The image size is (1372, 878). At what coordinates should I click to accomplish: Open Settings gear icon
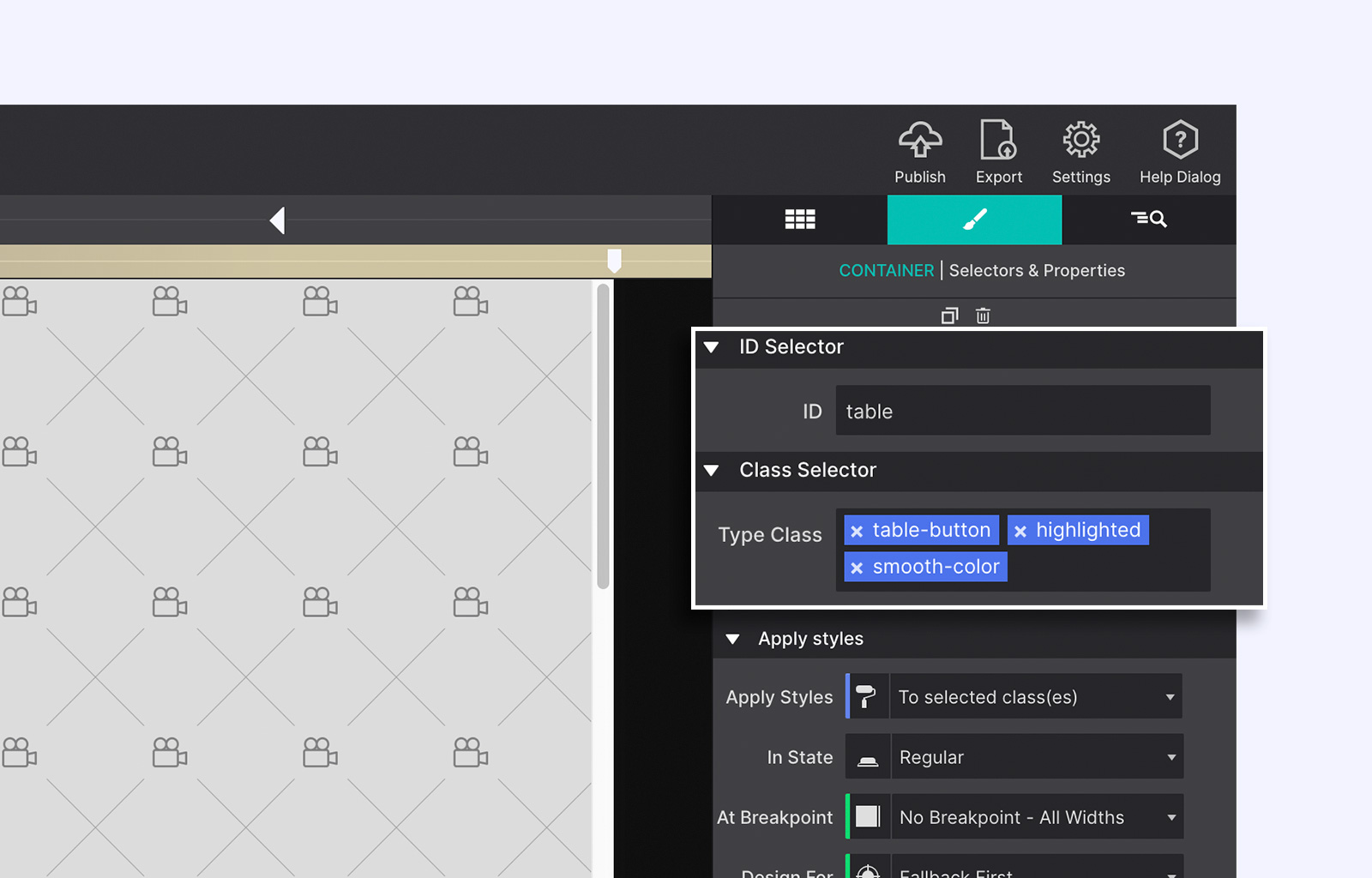coord(1080,140)
